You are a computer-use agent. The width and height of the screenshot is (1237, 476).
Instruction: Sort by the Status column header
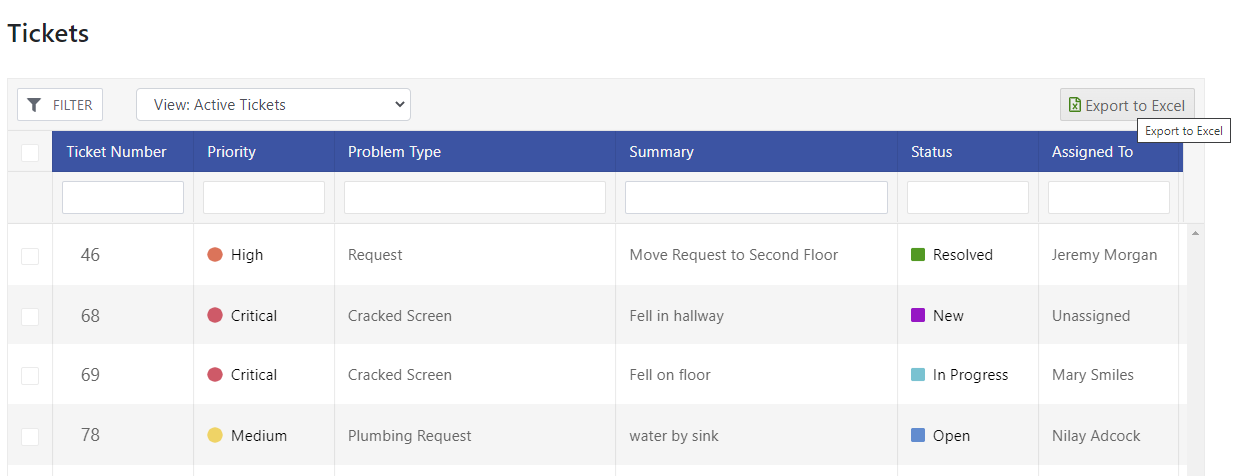[x=931, y=152]
